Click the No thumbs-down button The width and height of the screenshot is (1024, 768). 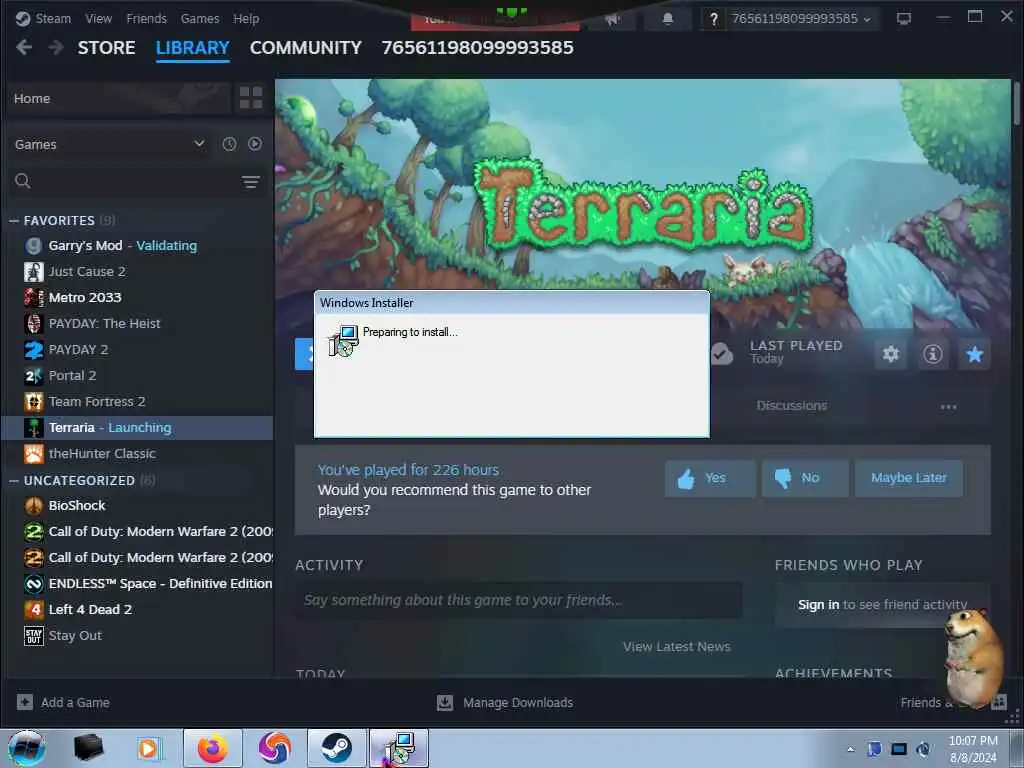click(805, 478)
